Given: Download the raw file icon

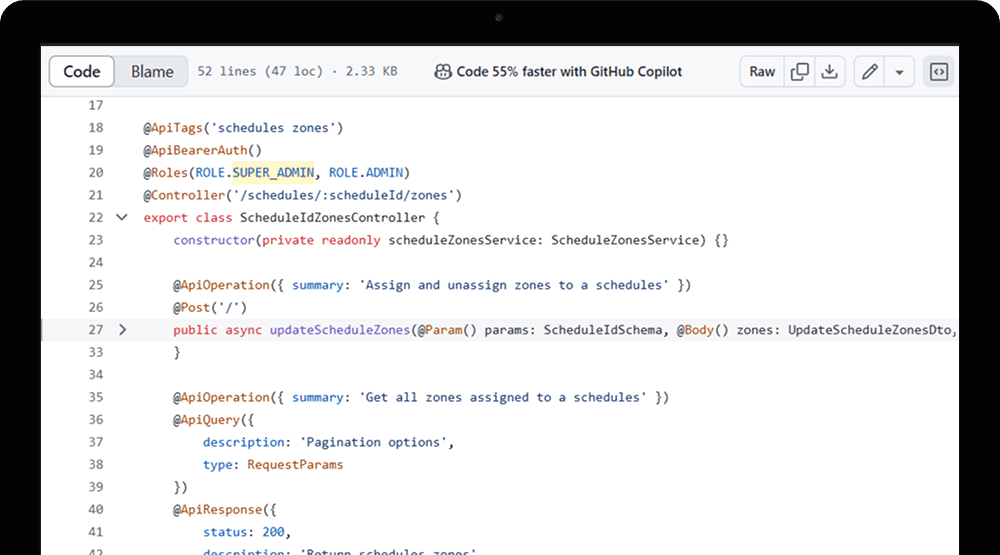Looking at the screenshot, I should [829, 72].
